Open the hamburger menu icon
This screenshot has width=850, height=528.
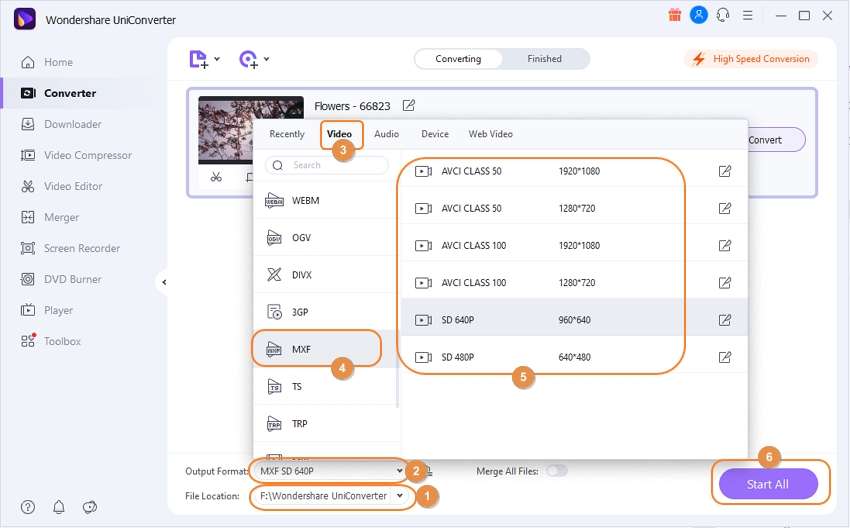[748, 15]
